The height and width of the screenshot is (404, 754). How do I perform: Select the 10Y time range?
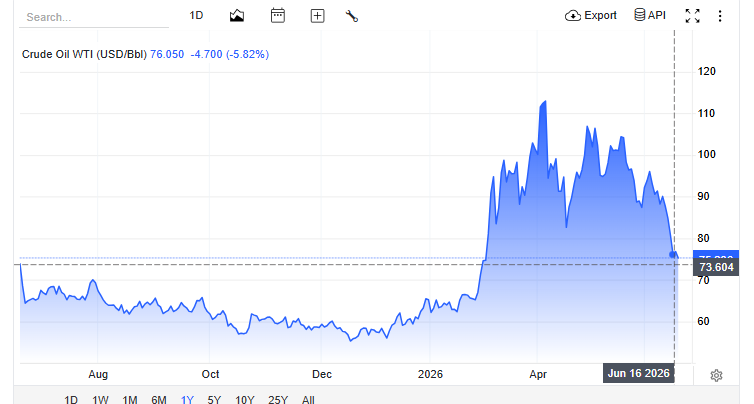[x=244, y=399]
